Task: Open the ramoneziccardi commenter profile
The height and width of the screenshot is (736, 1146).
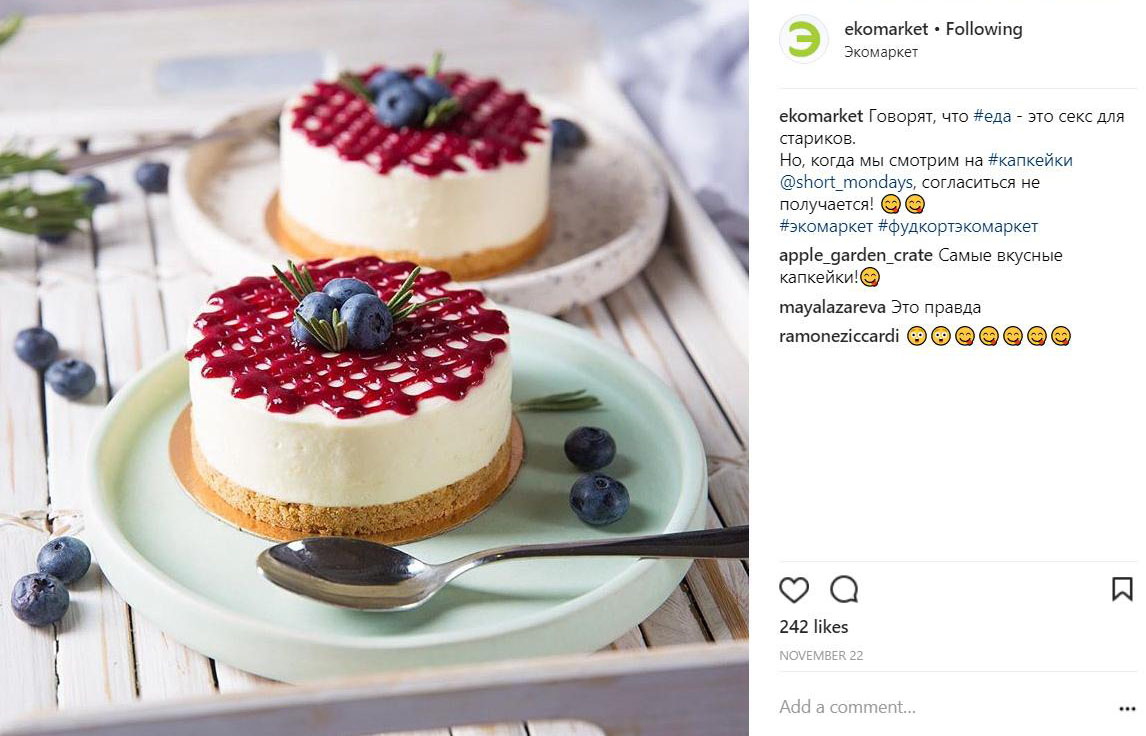Action: coord(839,336)
